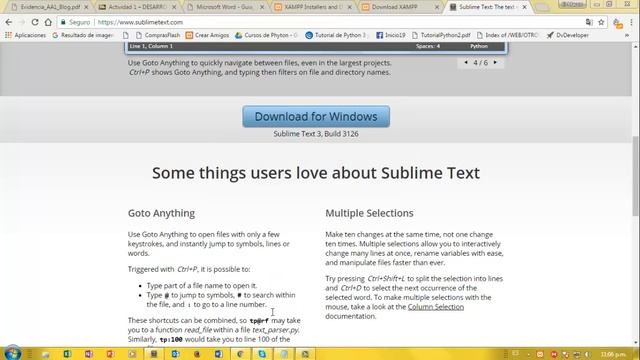Open the file explorer taskbar icon
Image resolution: width=640 pixels, height=360 pixels.
pyautogui.click(x=45, y=354)
